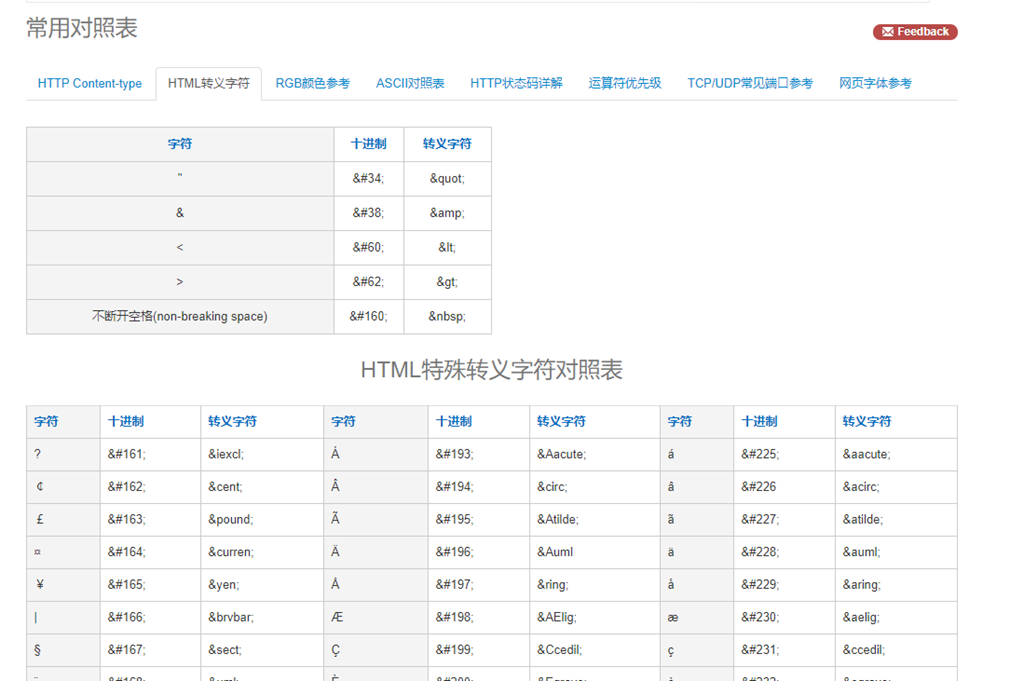The image size is (1024, 681).
Task: Click the 常用对照表 page title
Action: [x=82, y=28]
